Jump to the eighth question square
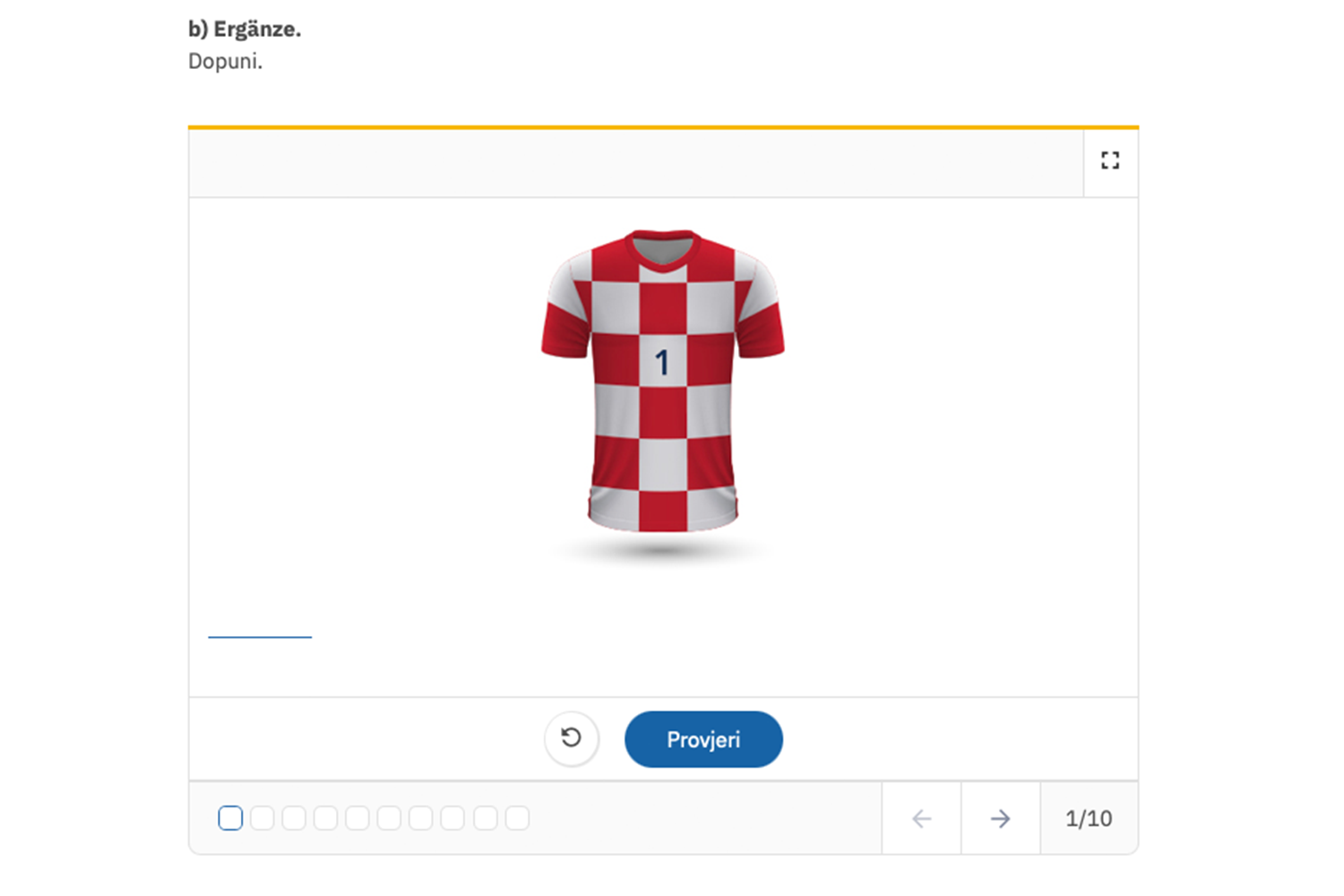The width and height of the screenshot is (1344, 896). pyautogui.click(x=452, y=818)
